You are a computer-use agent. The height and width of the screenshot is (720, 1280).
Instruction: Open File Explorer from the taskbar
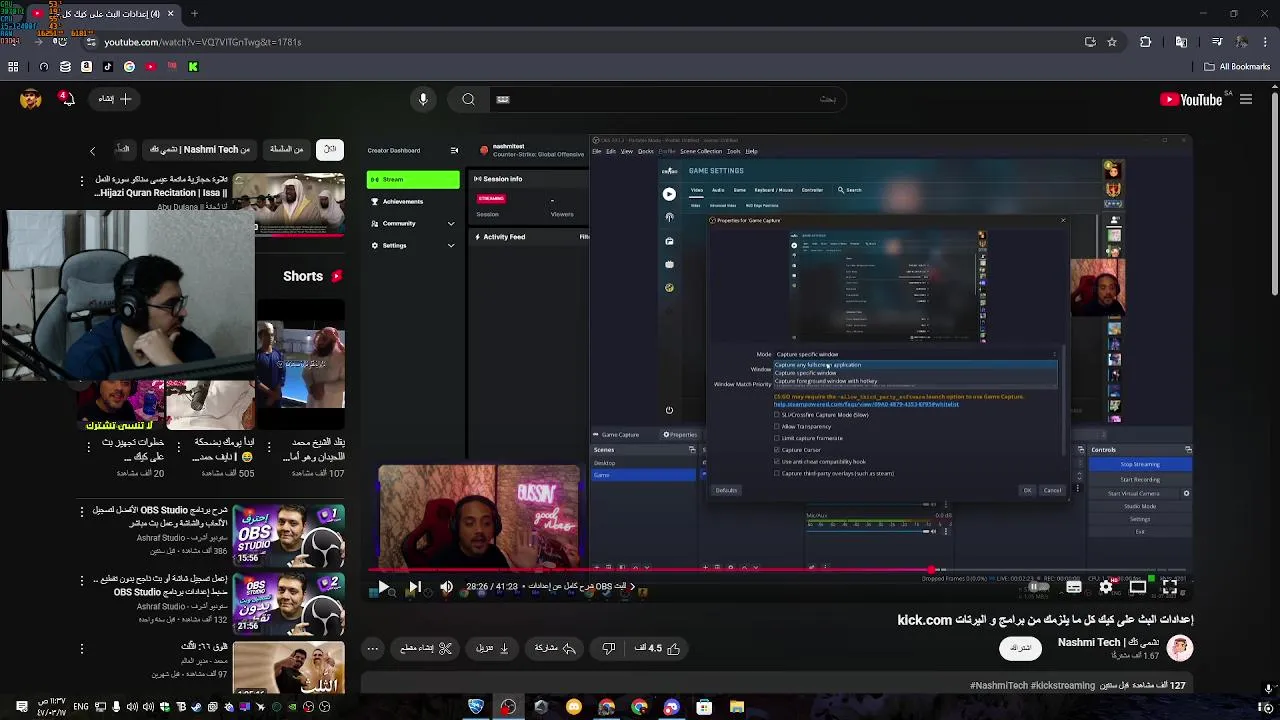(737, 707)
